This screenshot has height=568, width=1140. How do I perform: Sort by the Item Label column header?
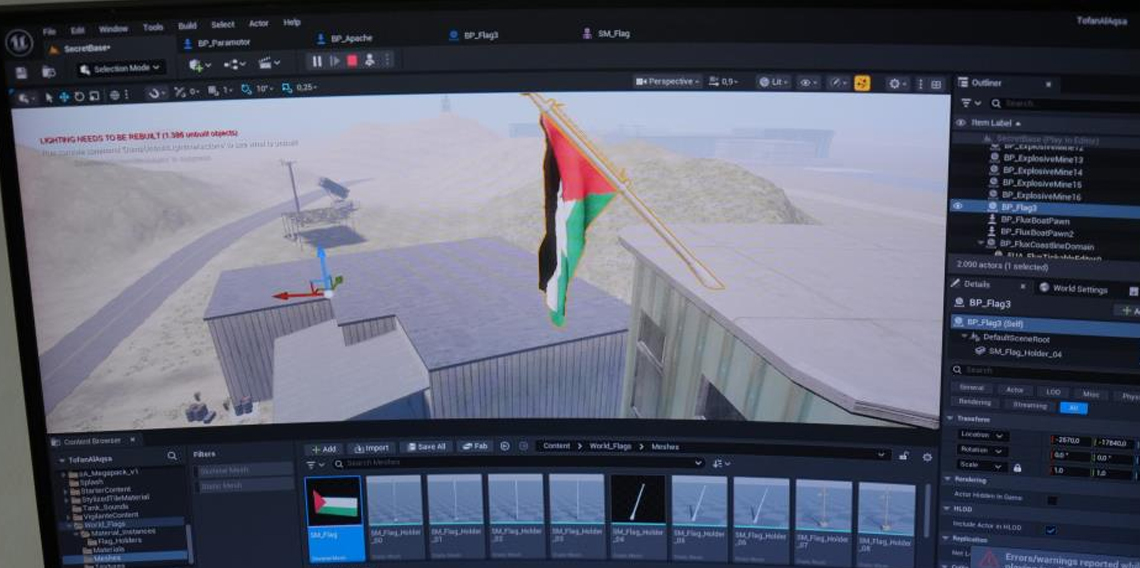point(995,124)
